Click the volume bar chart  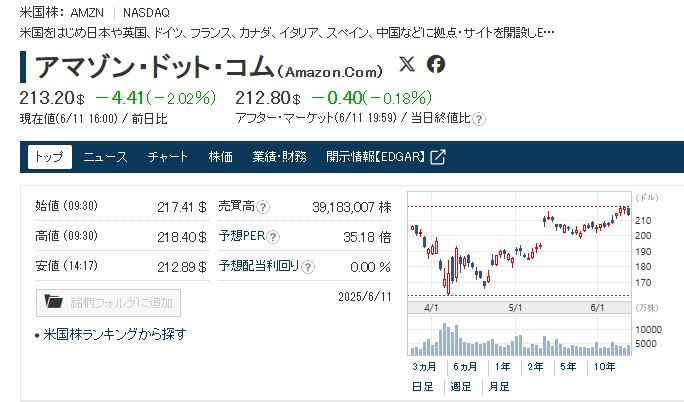point(519,336)
